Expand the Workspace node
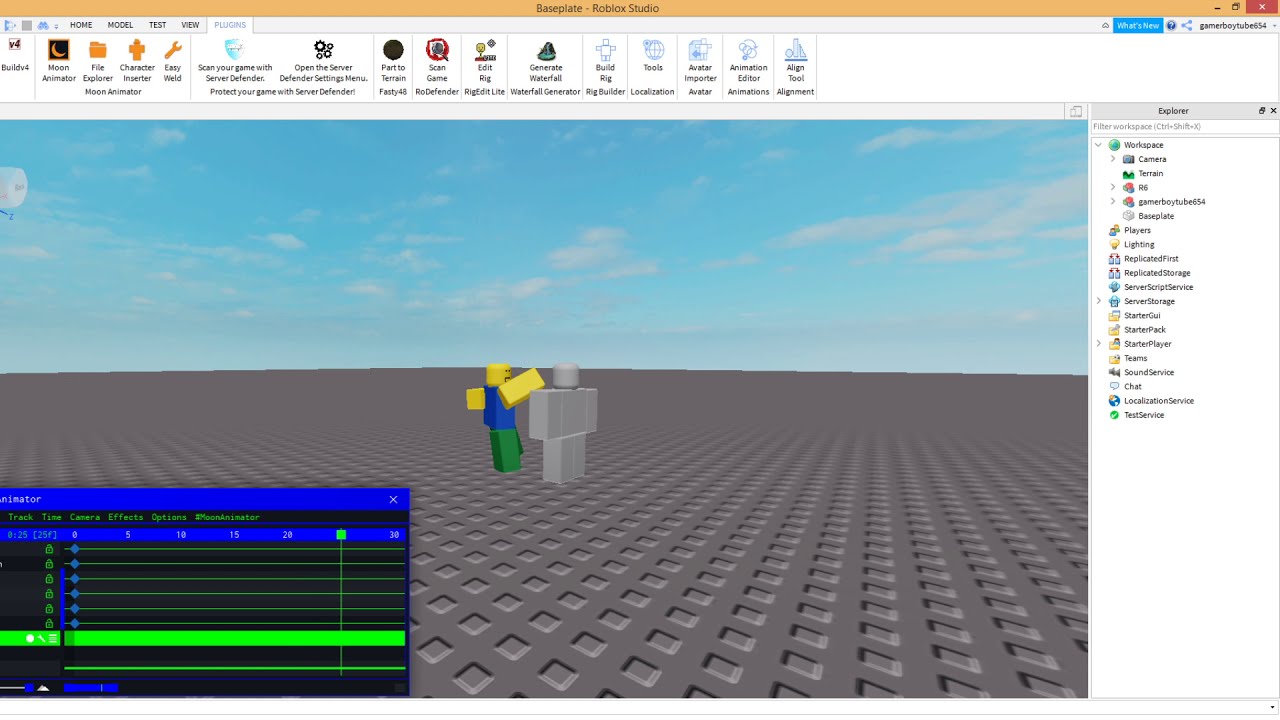The height and width of the screenshot is (720, 1280). [x=1099, y=145]
